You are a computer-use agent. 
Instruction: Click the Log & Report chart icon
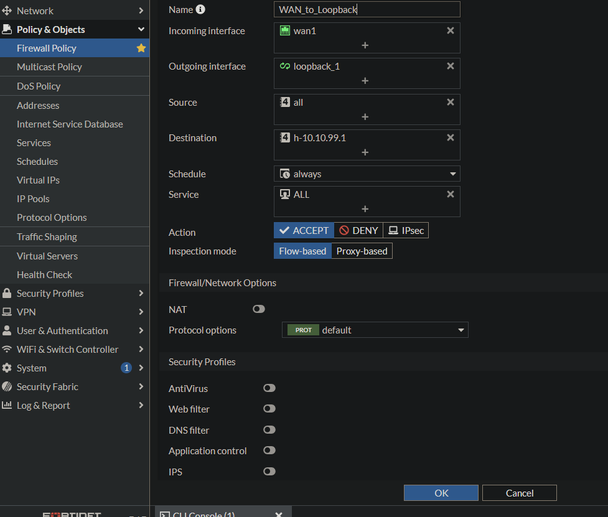click(x=7, y=405)
